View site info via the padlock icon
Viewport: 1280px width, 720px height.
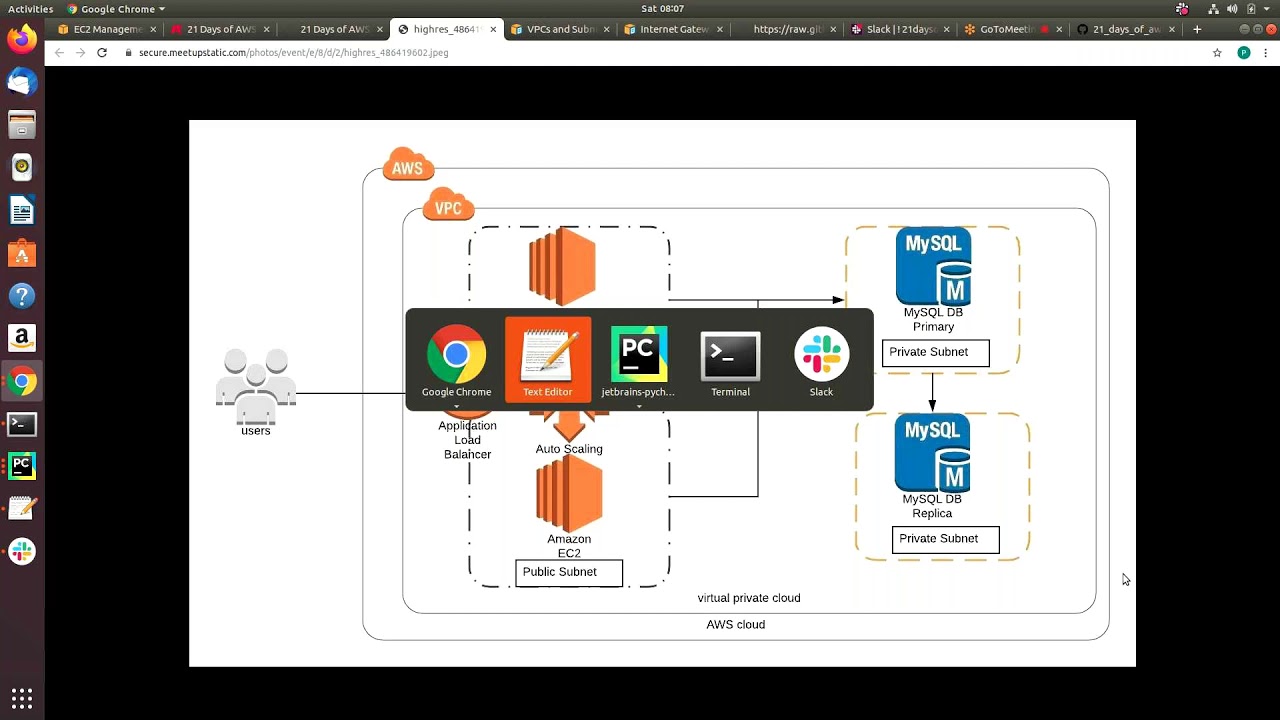tap(128, 52)
